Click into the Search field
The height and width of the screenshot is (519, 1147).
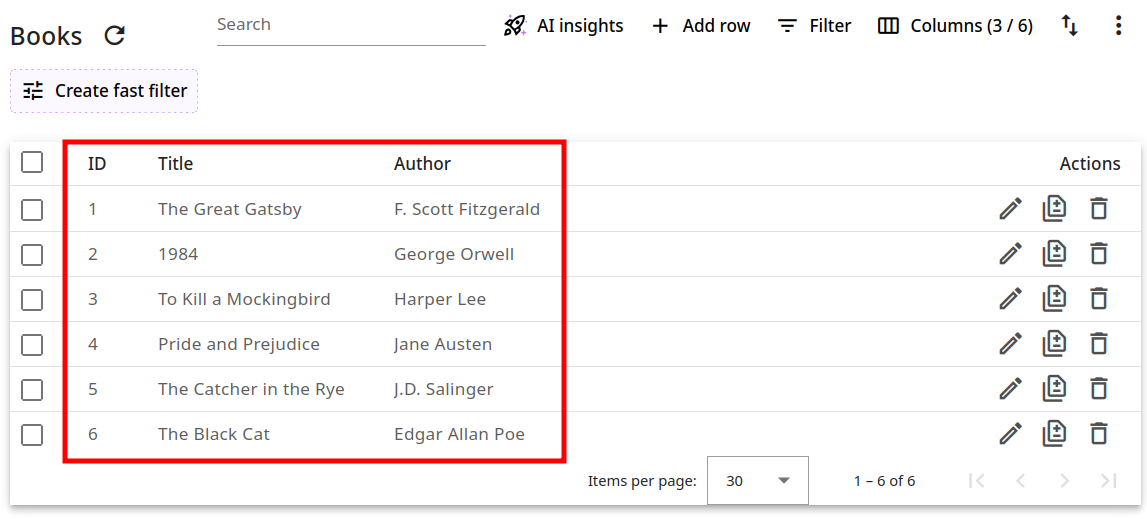pyautogui.click(x=350, y=25)
